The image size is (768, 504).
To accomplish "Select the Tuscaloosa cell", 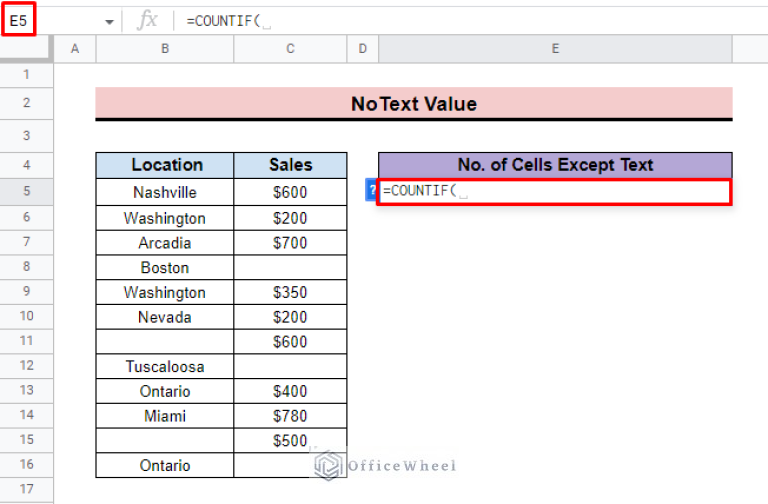I will [165, 366].
